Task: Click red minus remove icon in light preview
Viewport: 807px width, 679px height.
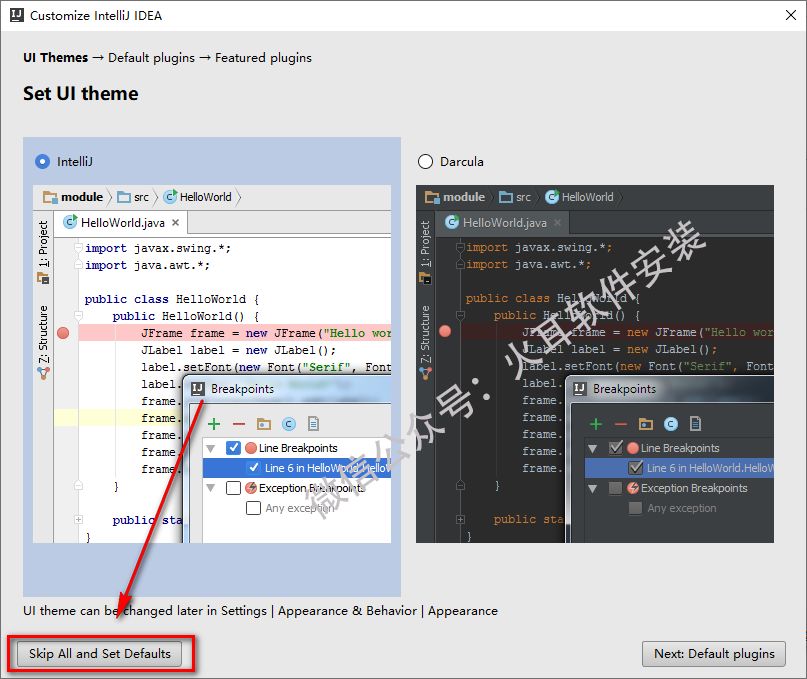Action: [x=239, y=424]
